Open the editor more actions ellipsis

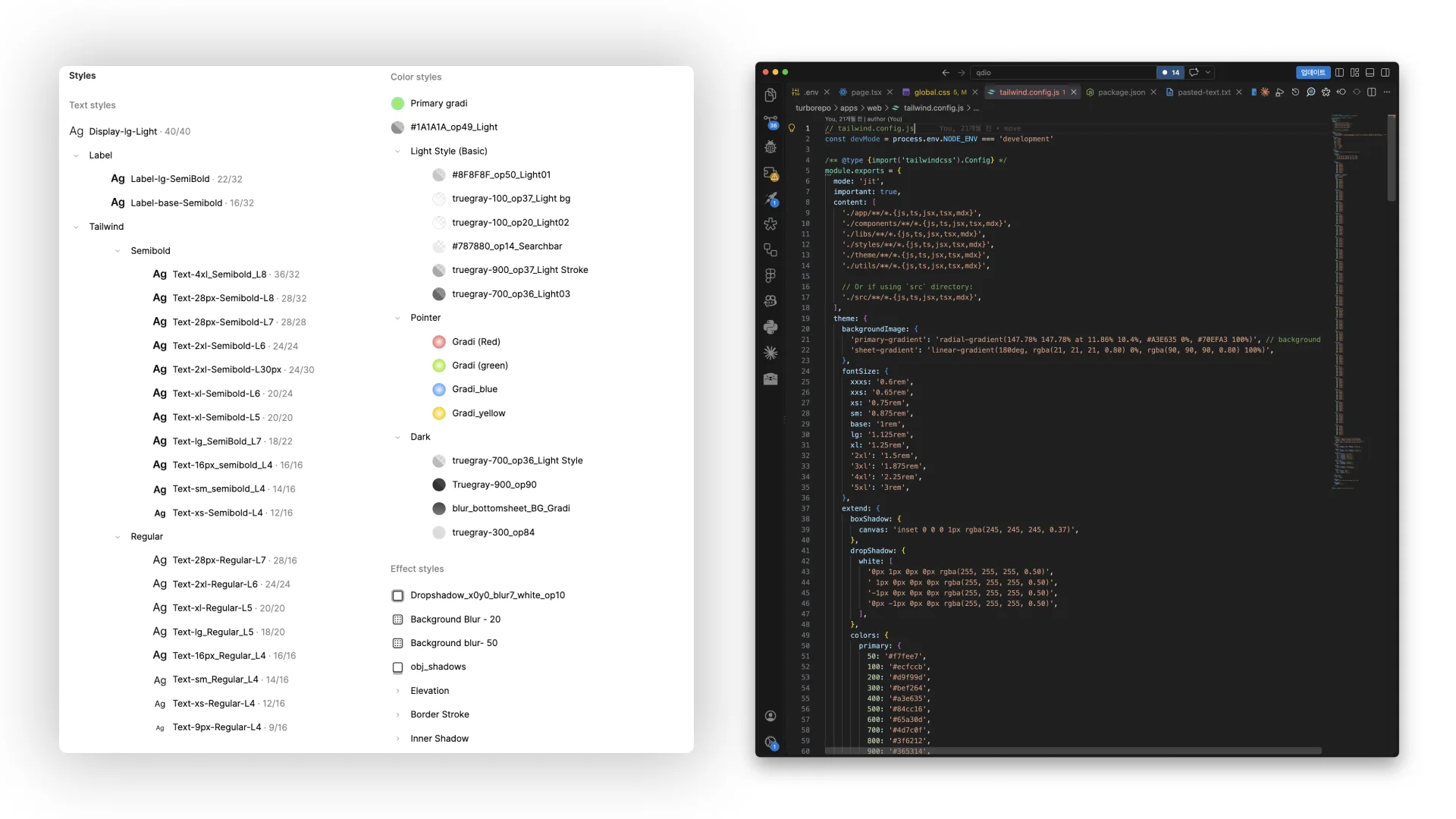click(1387, 92)
